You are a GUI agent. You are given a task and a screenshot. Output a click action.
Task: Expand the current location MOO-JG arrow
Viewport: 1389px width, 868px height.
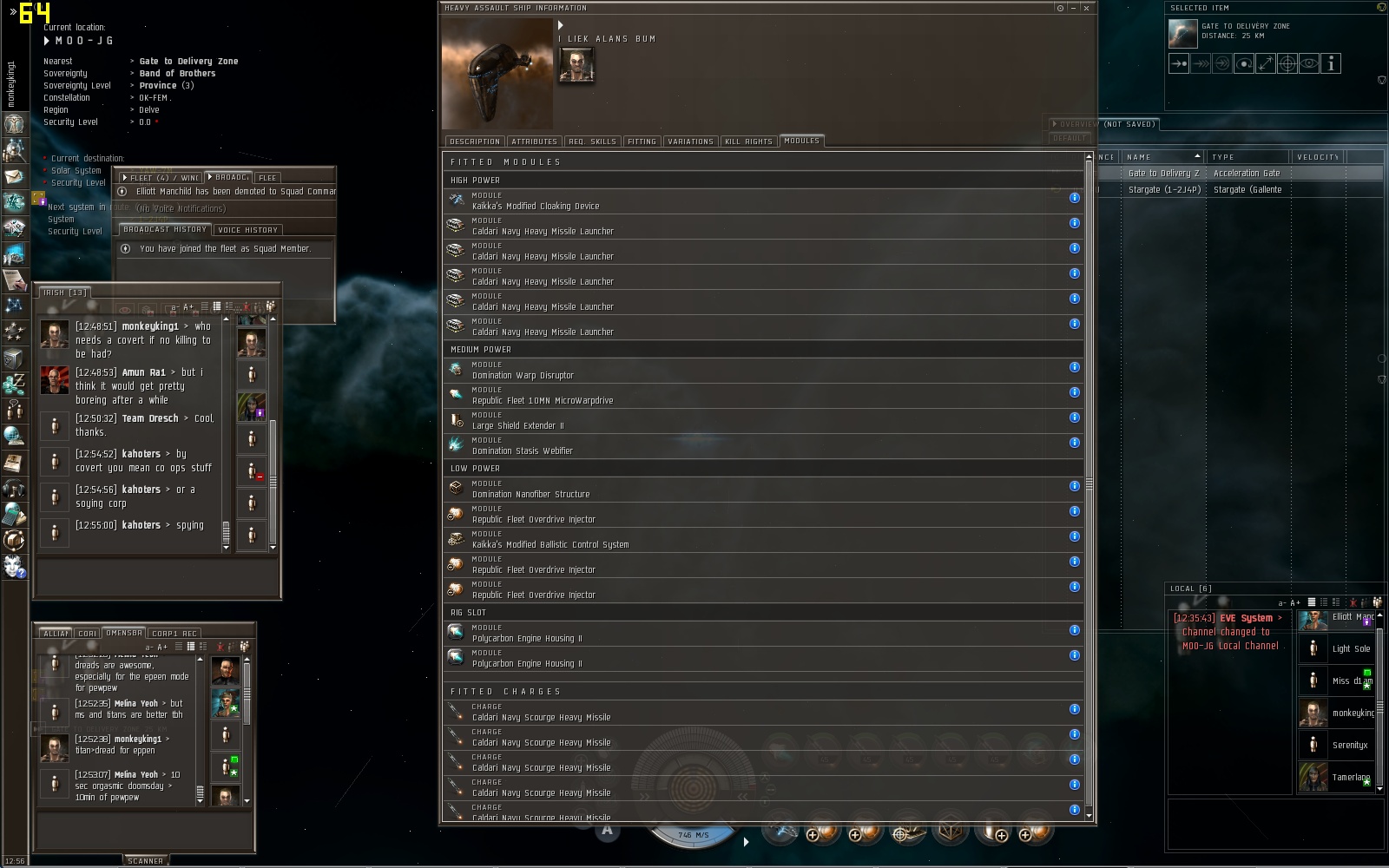(x=47, y=41)
